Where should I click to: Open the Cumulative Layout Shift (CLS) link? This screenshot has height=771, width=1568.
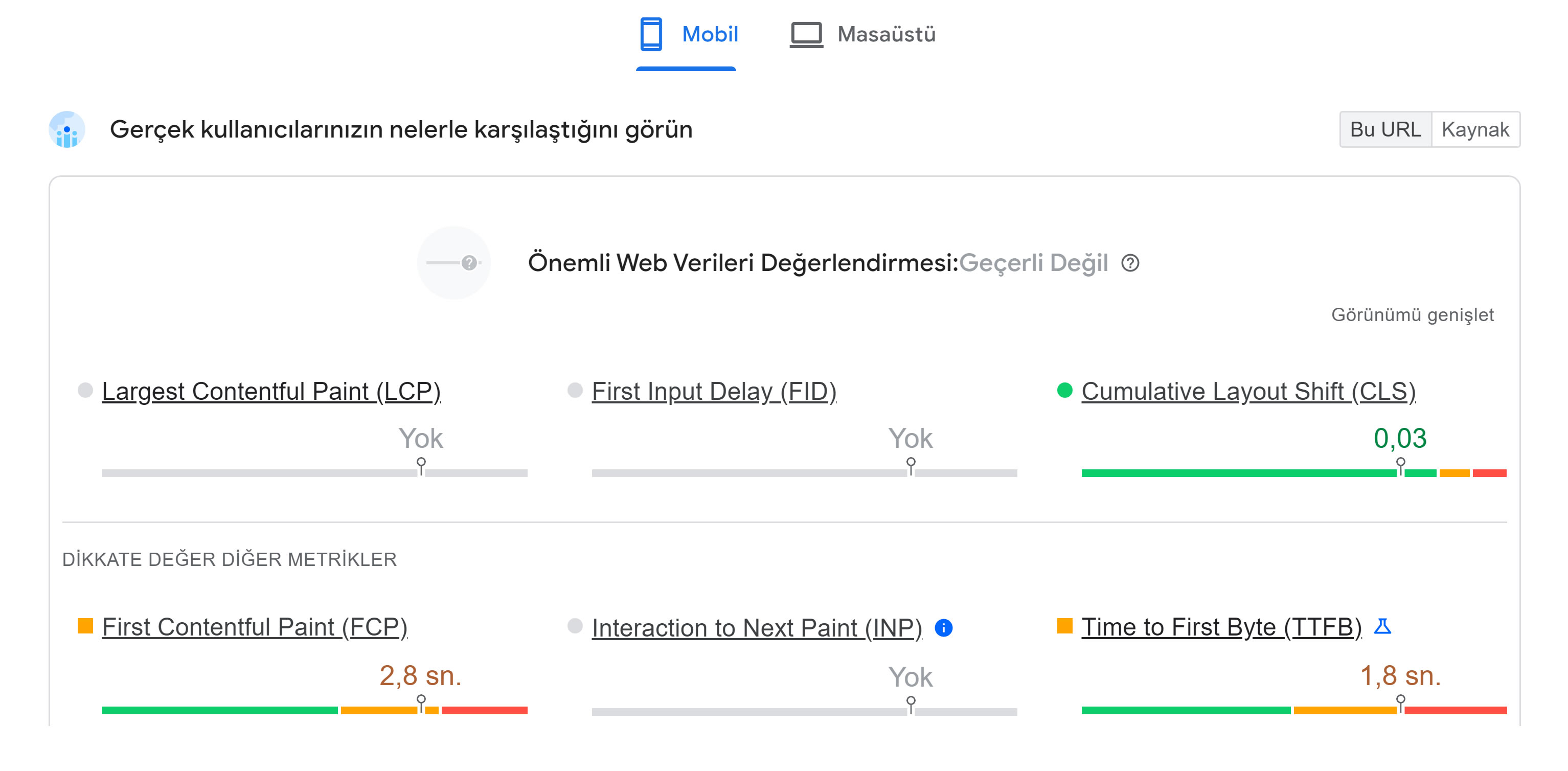[x=1248, y=391]
